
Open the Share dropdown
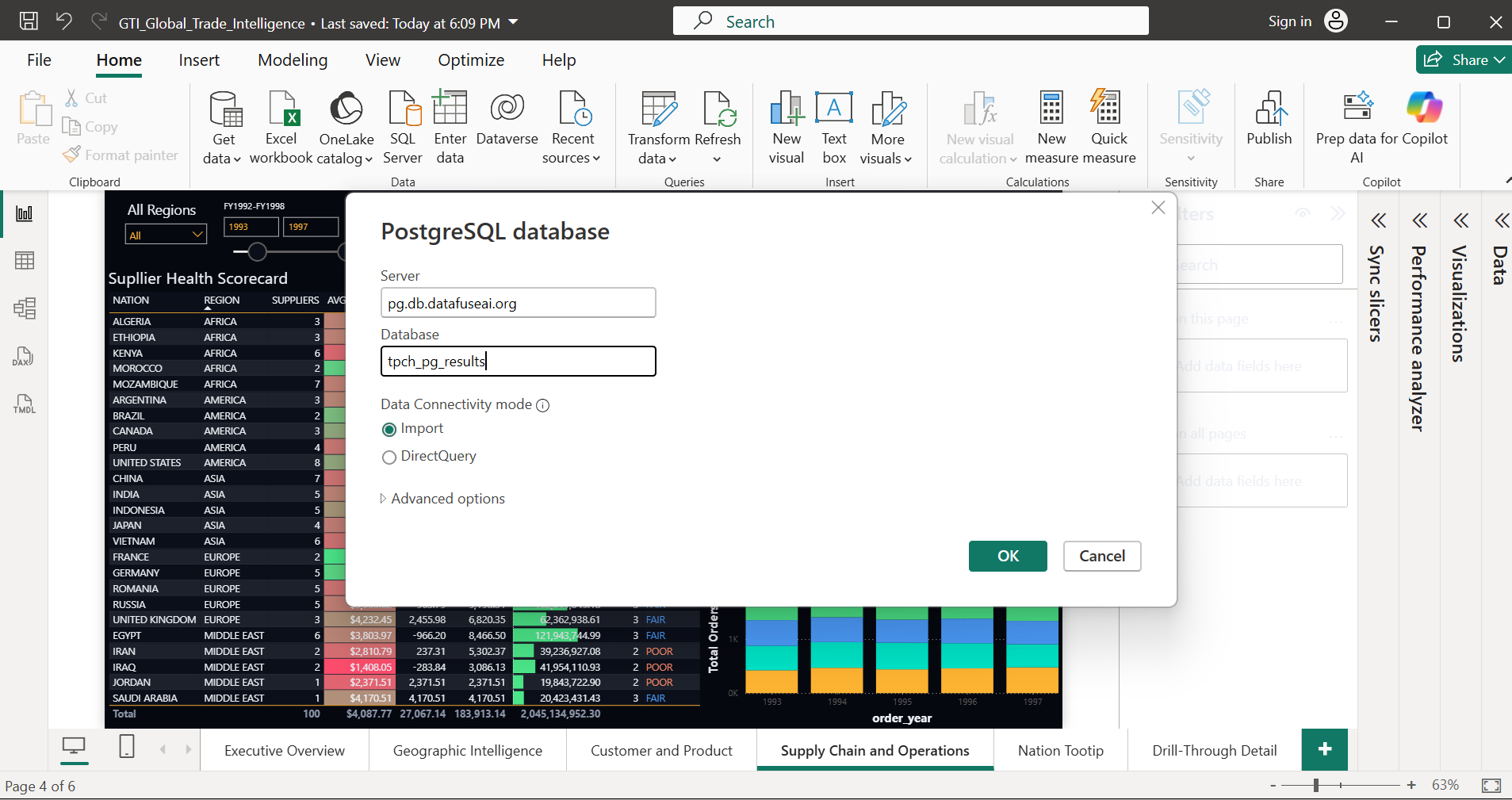pos(1464,59)
